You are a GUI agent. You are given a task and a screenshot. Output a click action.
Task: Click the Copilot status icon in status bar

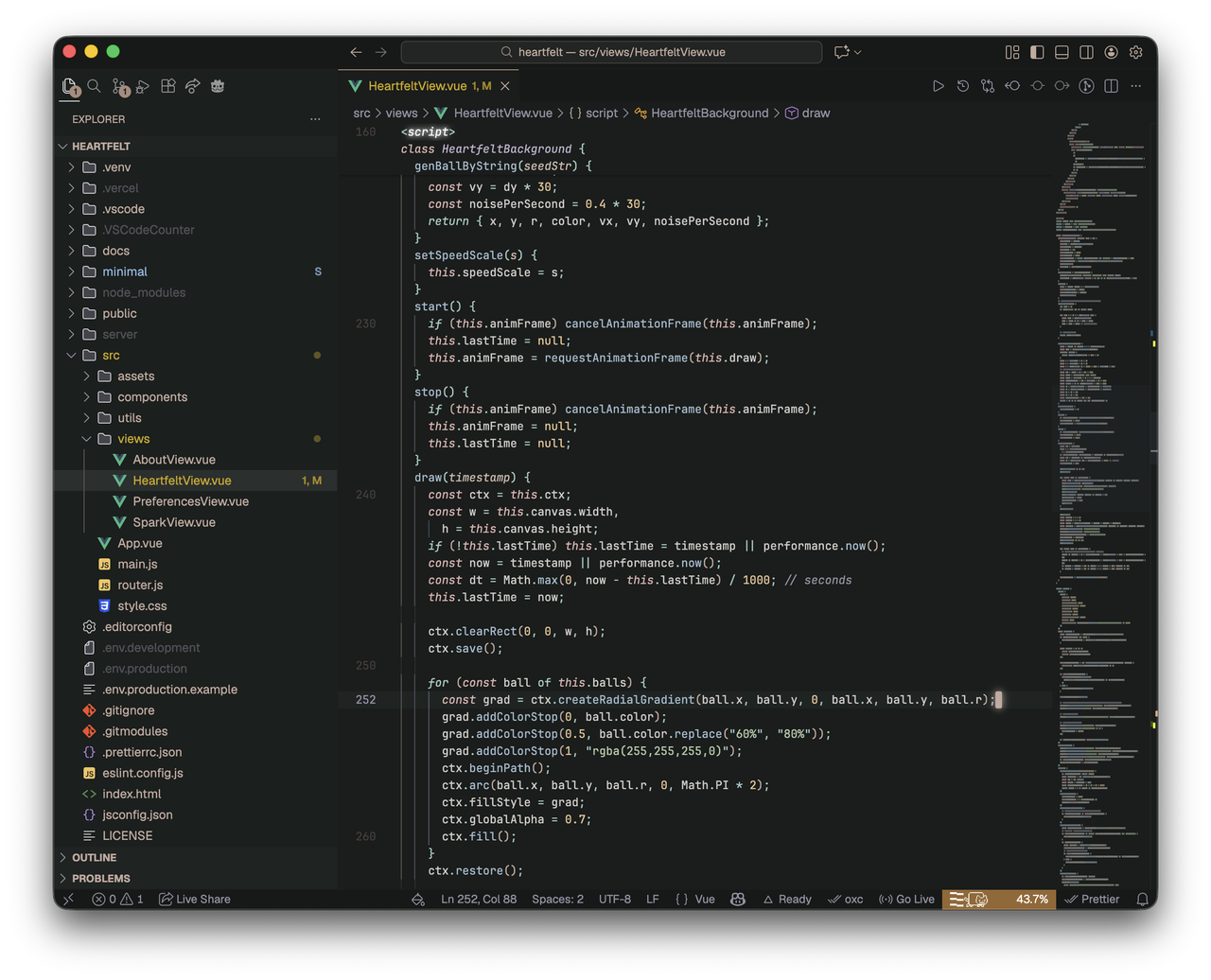coord(738,900)
